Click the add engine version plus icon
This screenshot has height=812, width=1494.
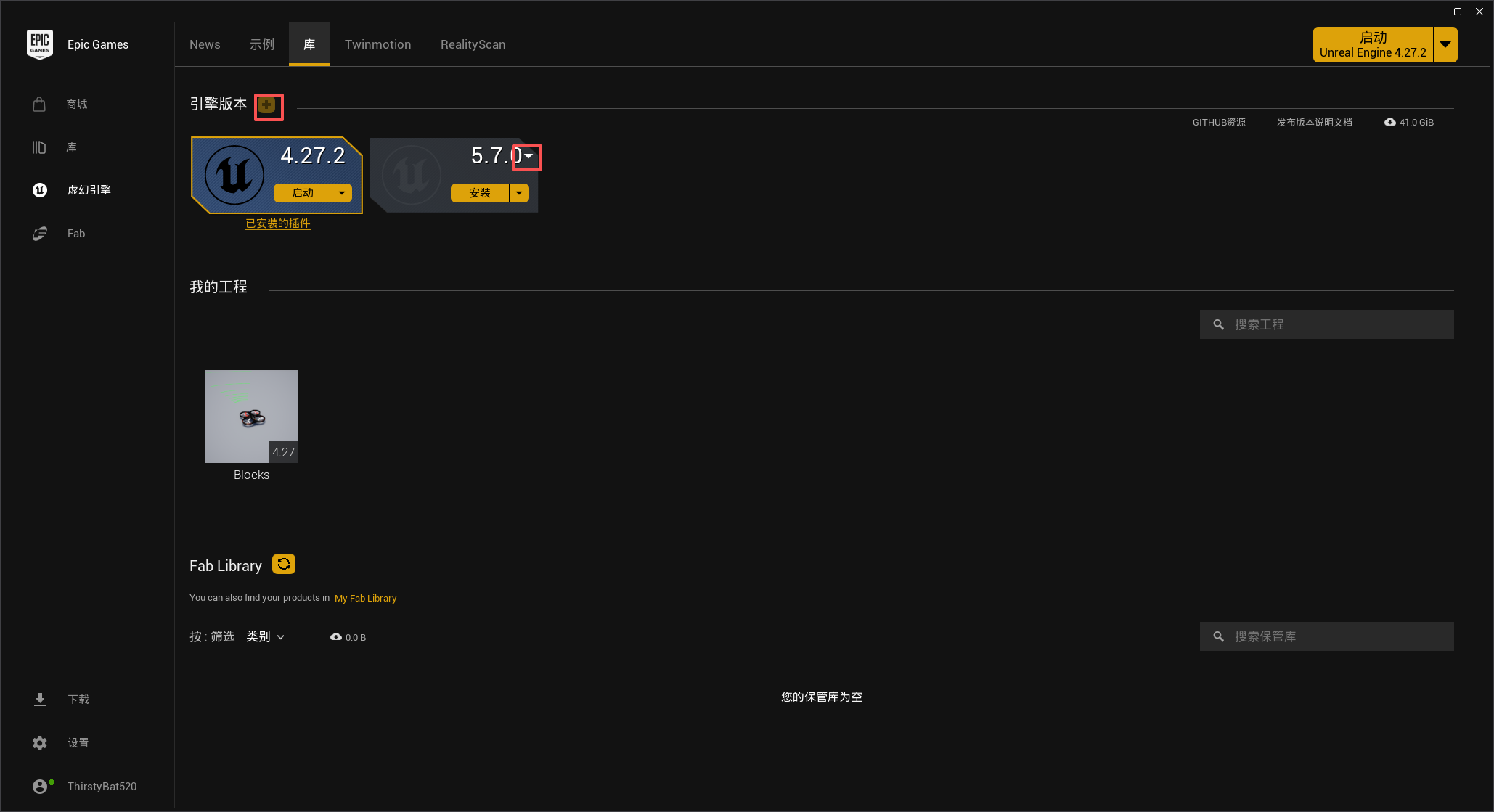tap(267, 105)
